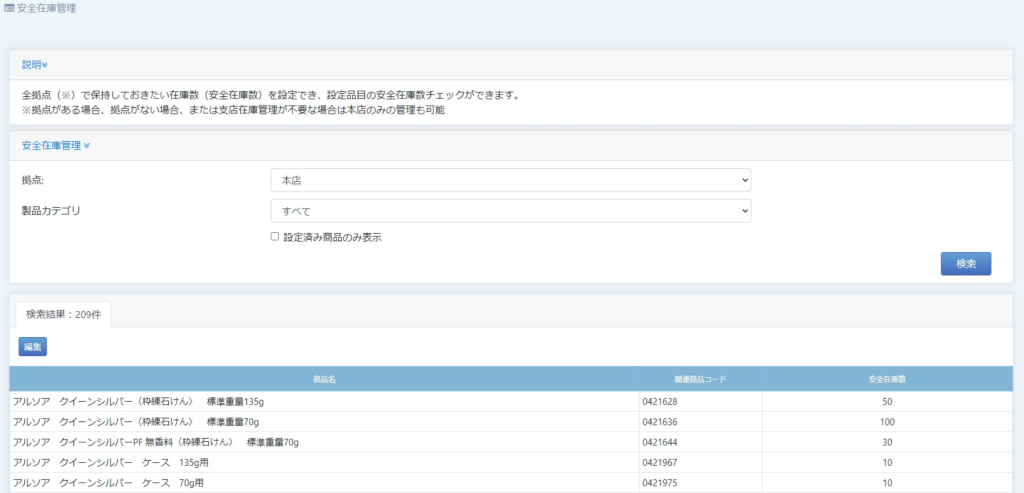Click safety stock value 30
The height and width of the screenshot is (493, 1024).
point(887,442)
